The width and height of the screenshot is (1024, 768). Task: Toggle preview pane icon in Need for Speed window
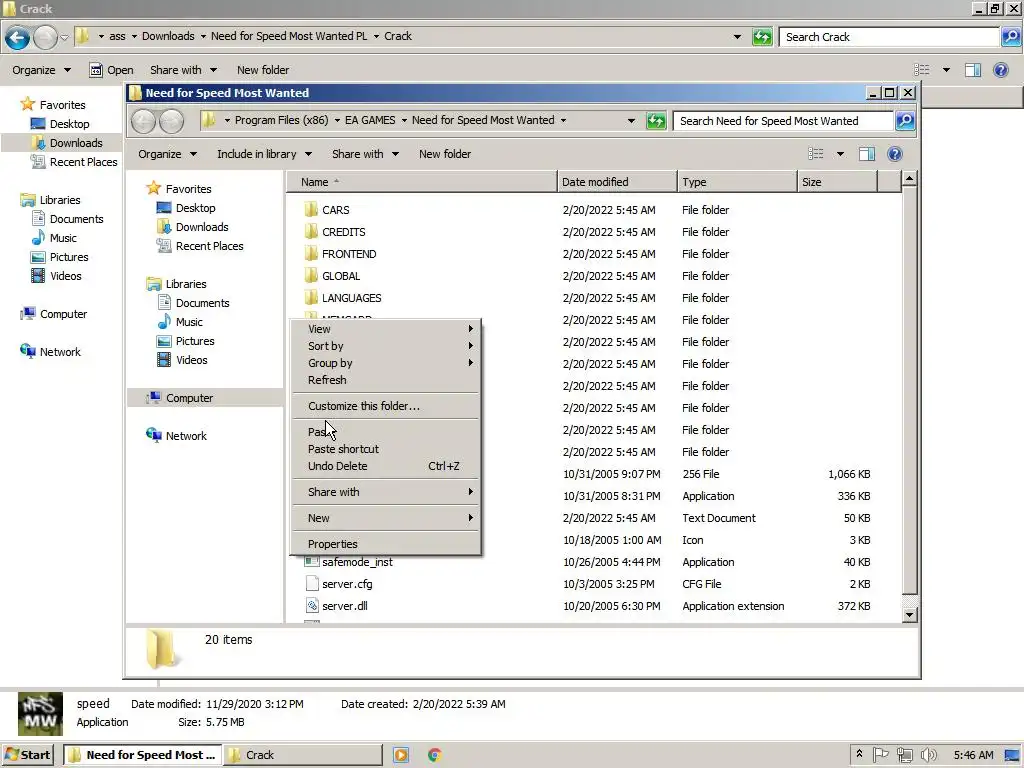pyautogui.click(x=867, y=154)
